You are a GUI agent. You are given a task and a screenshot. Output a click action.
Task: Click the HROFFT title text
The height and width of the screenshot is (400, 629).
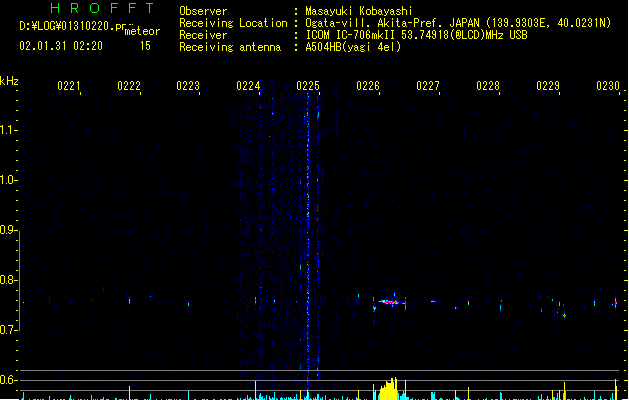coord(102,8)
